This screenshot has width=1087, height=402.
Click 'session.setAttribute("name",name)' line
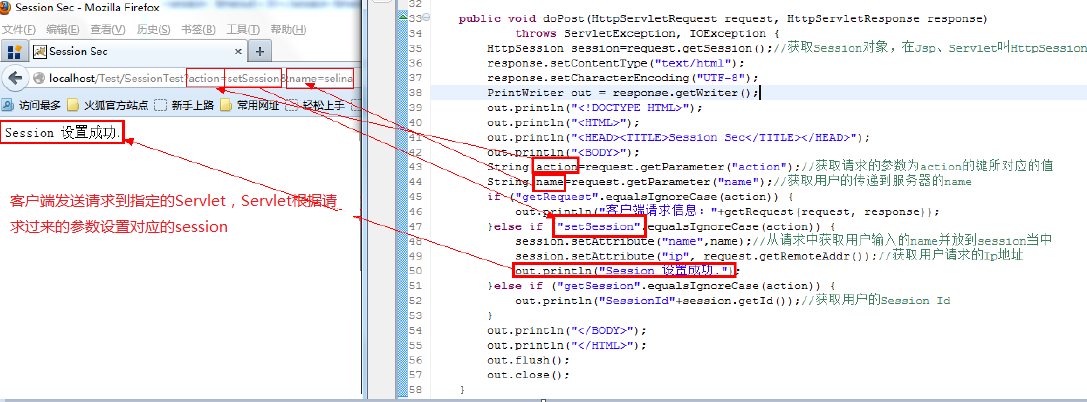coord(784,241)
